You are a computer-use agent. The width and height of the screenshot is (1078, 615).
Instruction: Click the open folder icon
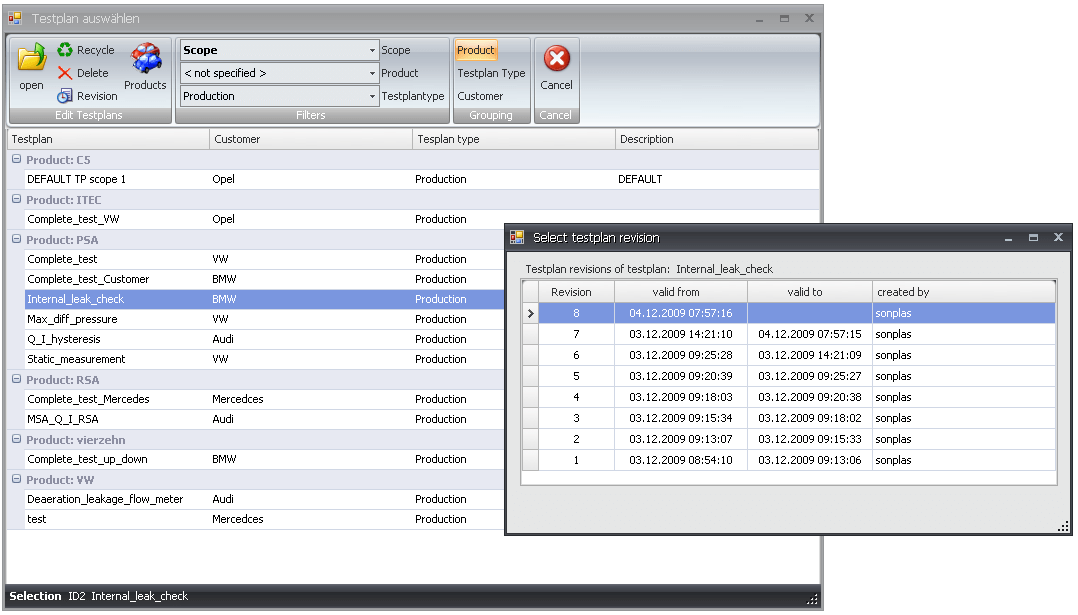[x=32, y=59]
